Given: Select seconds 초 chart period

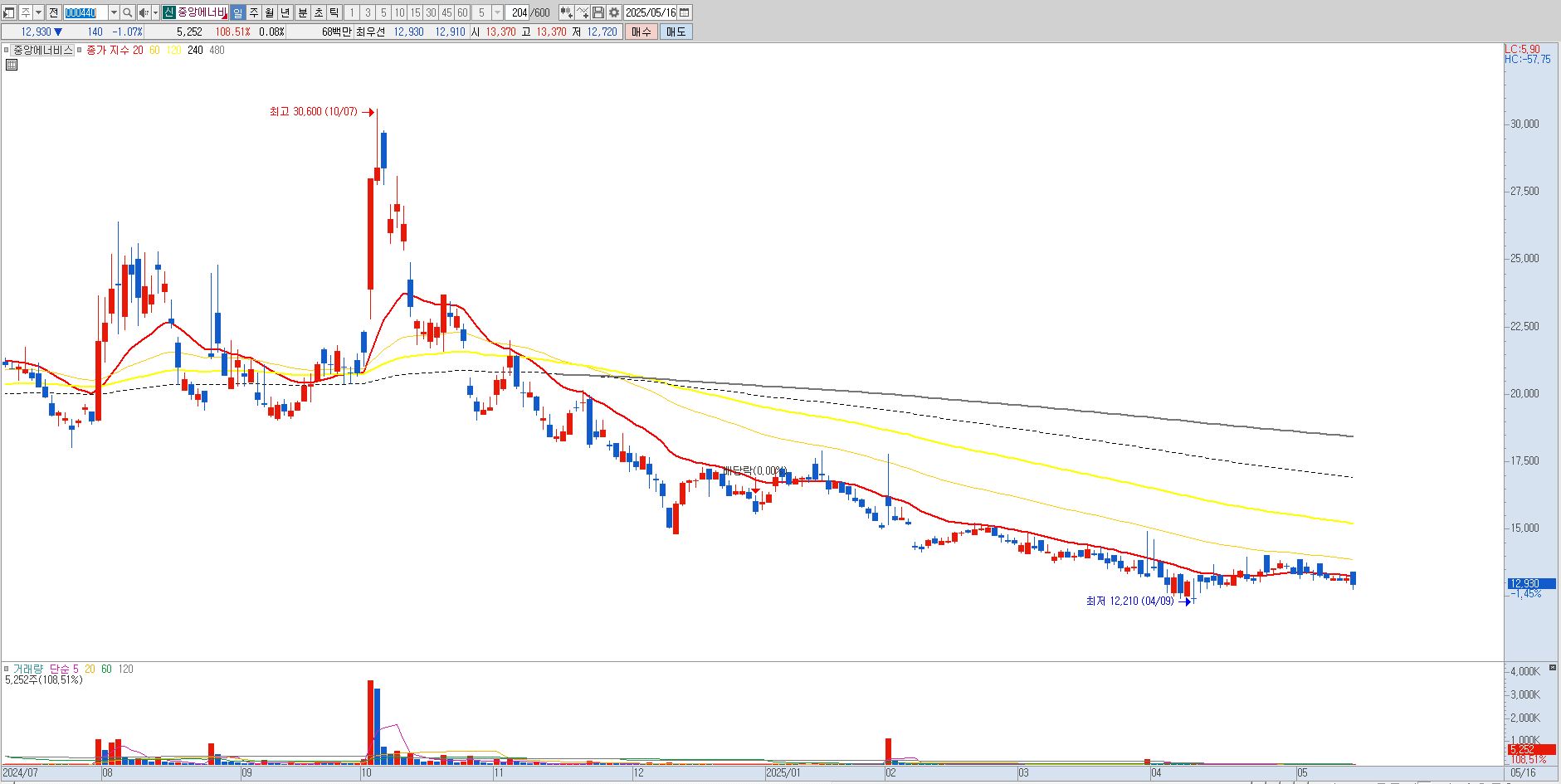Looking at the screenshot, I should 319,12.
